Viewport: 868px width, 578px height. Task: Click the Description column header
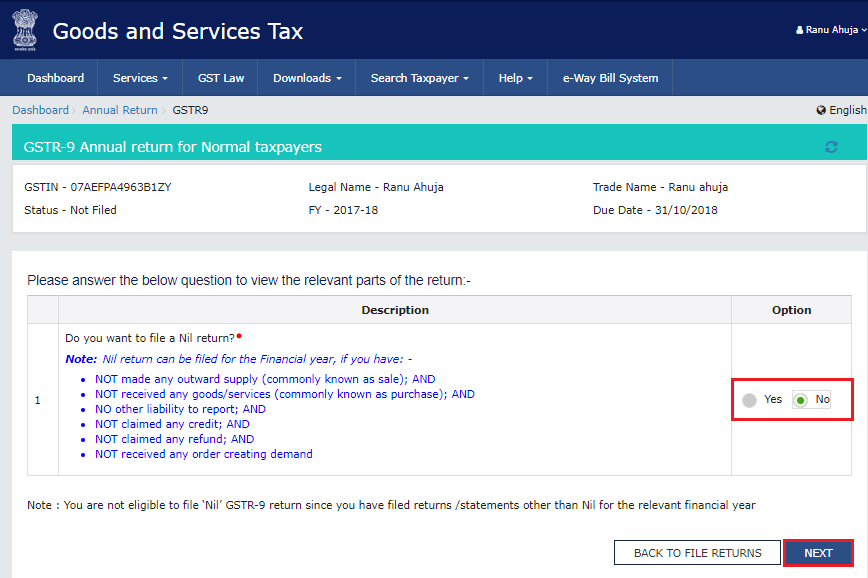coord(395,310)
